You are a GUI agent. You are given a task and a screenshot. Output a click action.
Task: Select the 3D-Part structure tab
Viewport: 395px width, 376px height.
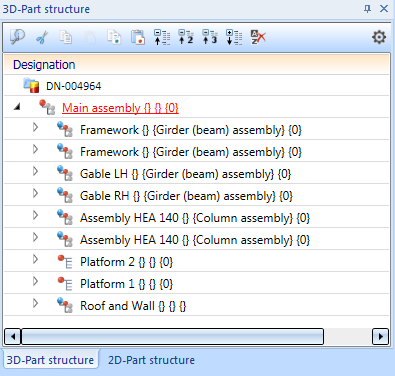(50, 360)
